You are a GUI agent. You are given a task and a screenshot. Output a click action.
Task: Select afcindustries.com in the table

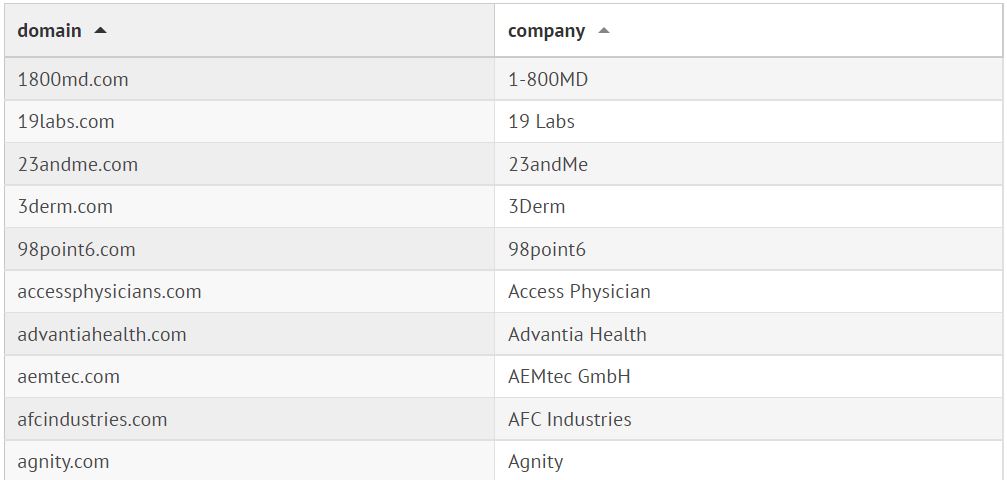92,419
